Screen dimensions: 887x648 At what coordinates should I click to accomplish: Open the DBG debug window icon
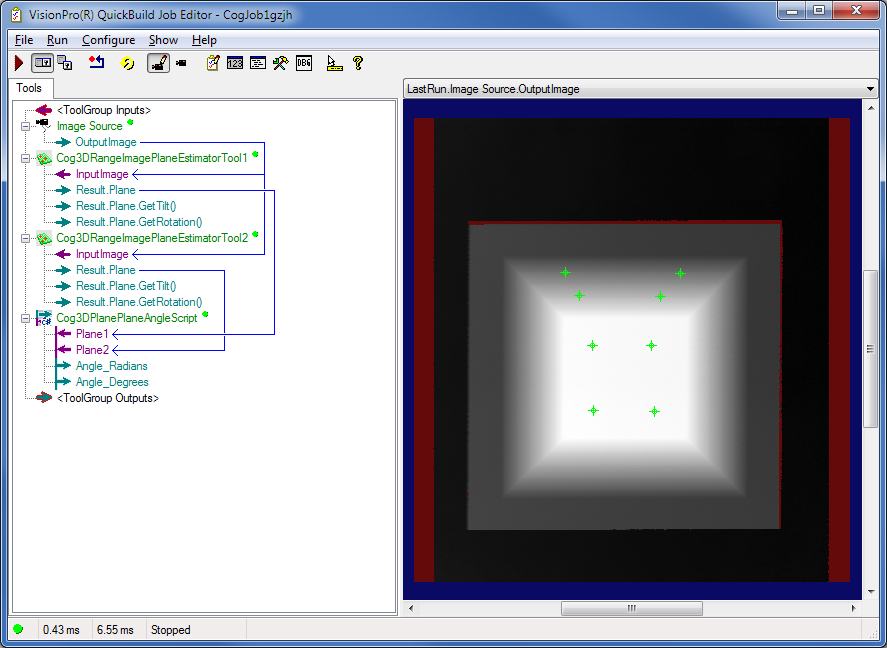(303, 62)
